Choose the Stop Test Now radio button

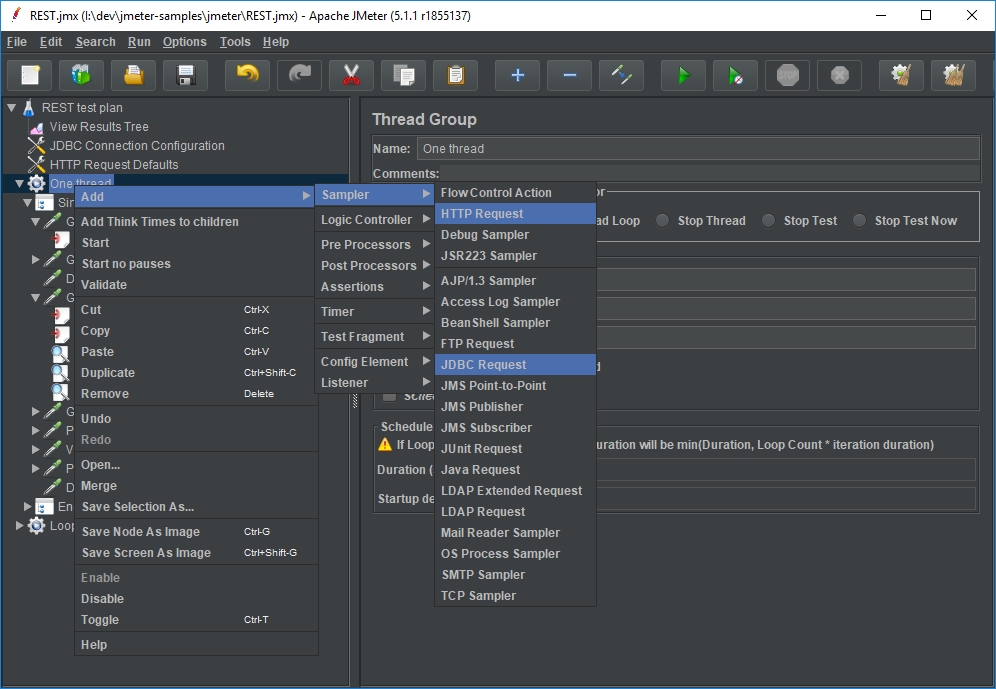click(860, 221)
